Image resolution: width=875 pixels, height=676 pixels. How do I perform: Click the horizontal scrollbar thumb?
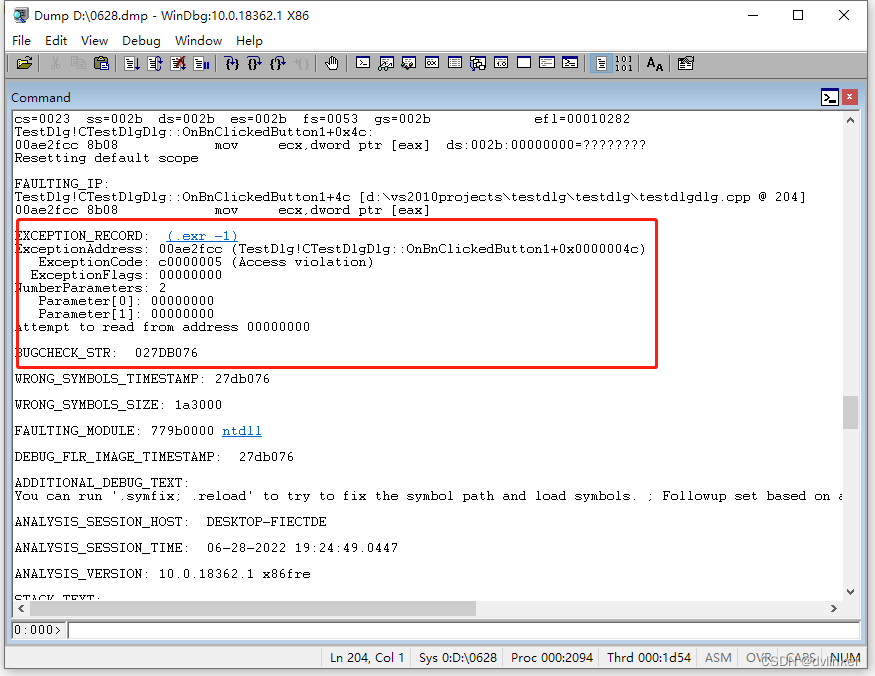(x=252, y=608)
